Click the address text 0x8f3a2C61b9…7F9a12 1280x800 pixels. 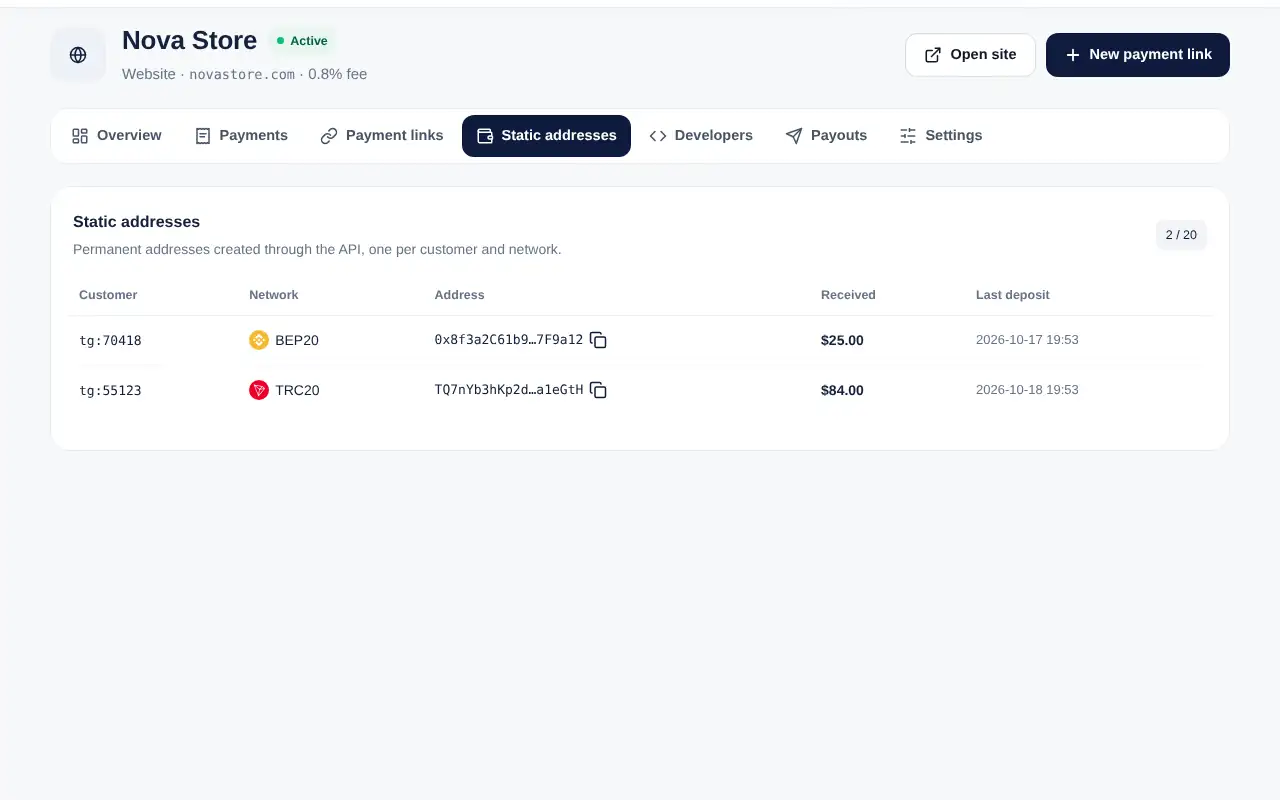click(x=508, y=340)
